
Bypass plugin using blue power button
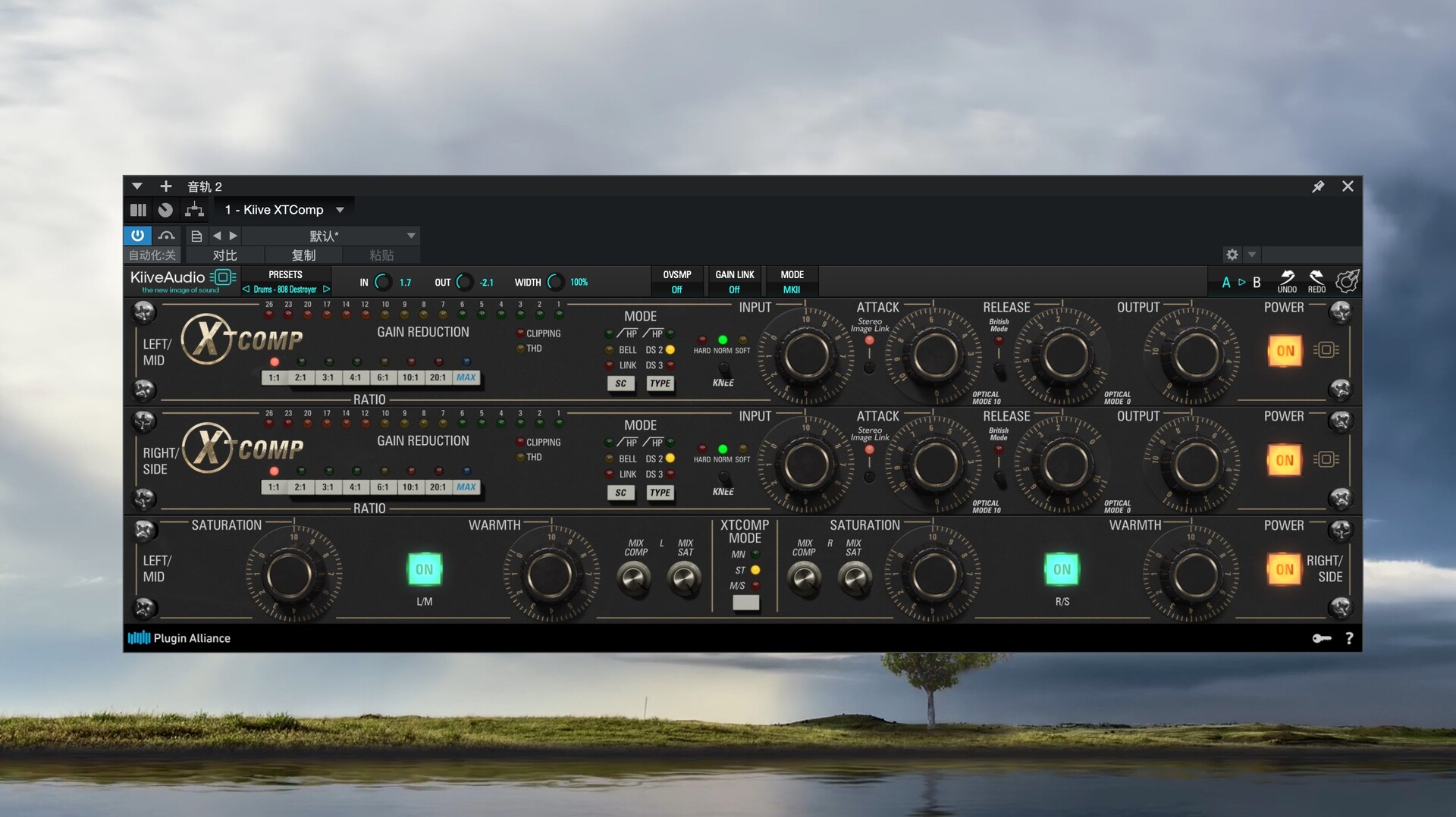pos(137,236)
